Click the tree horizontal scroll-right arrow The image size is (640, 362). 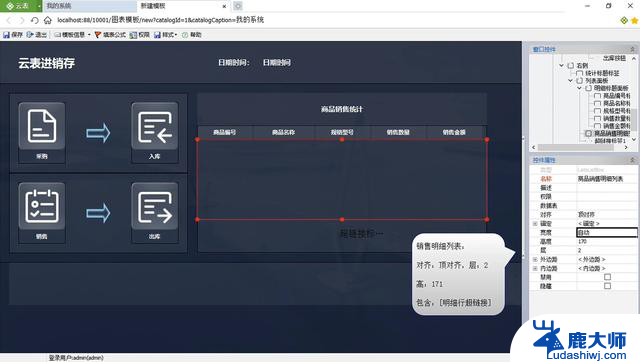[627, 147]
